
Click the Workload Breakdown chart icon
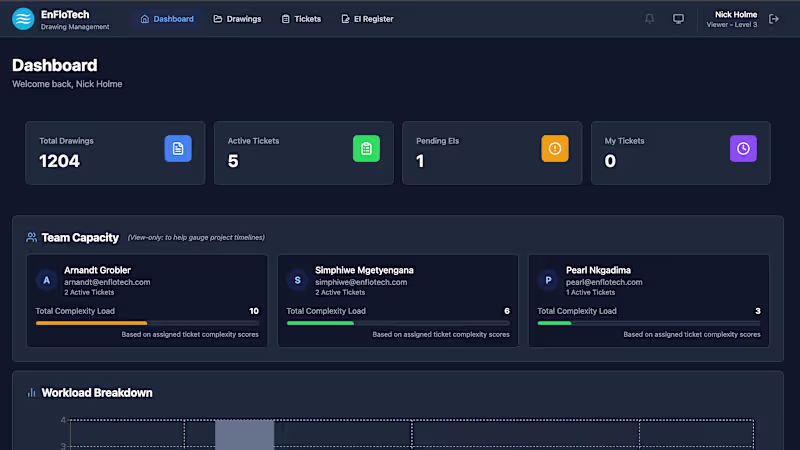click(x=32, y=392)
